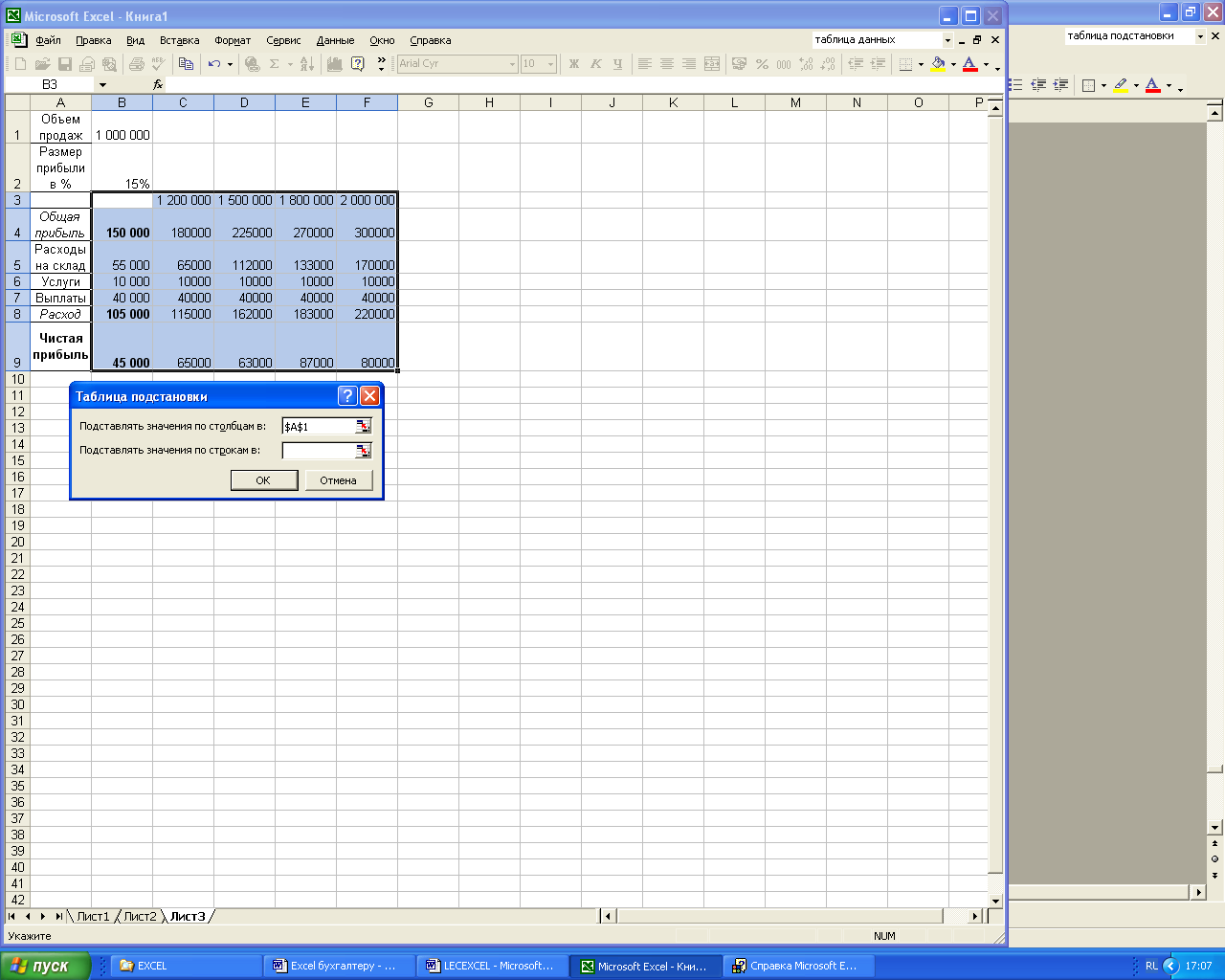Click Center alignment icon in Excel toolbar
This screenshot has height=980, width=1225.
(666, 64)
